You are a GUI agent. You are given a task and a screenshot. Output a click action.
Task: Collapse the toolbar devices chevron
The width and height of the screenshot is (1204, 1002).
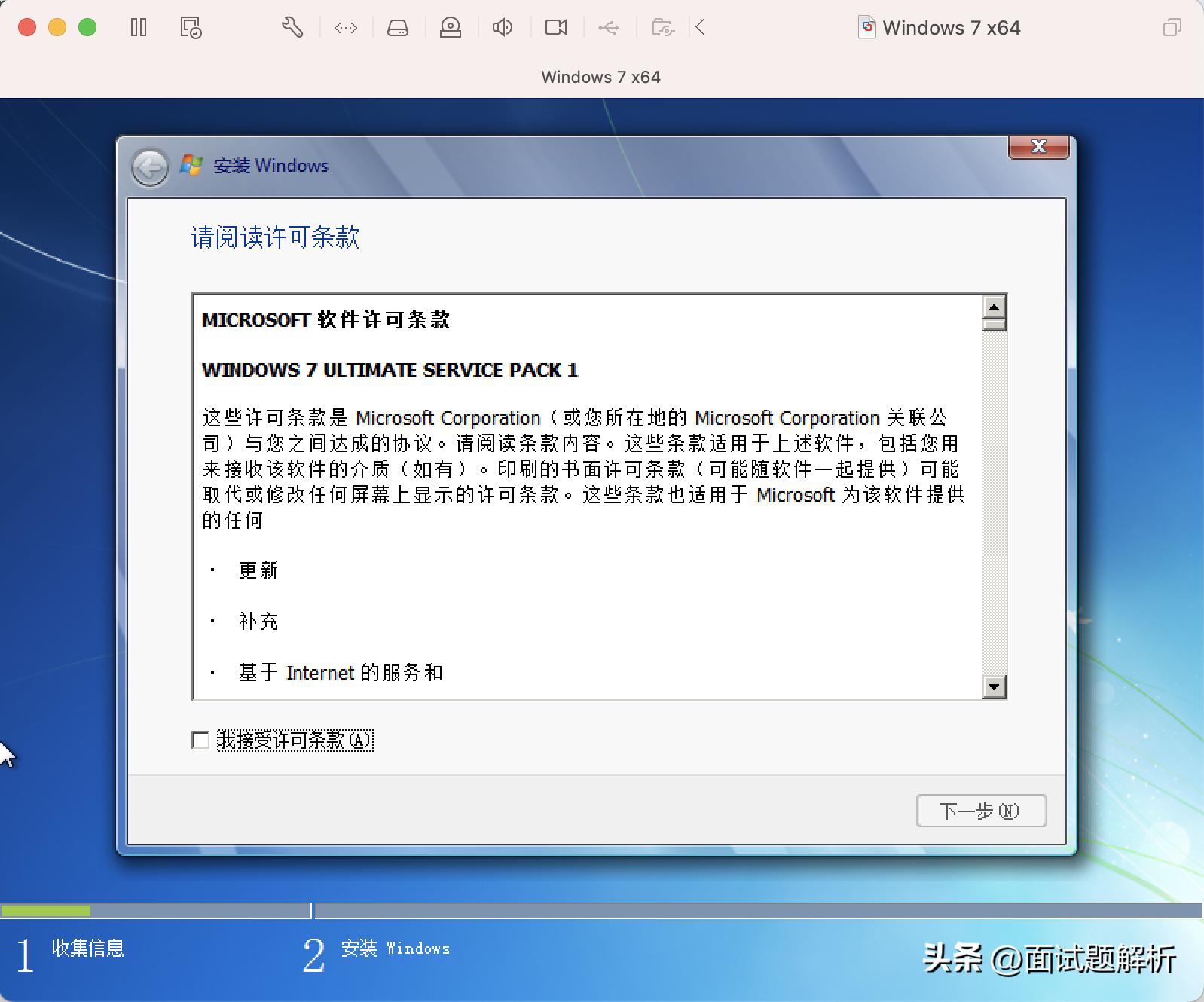(x=701, y=28)
